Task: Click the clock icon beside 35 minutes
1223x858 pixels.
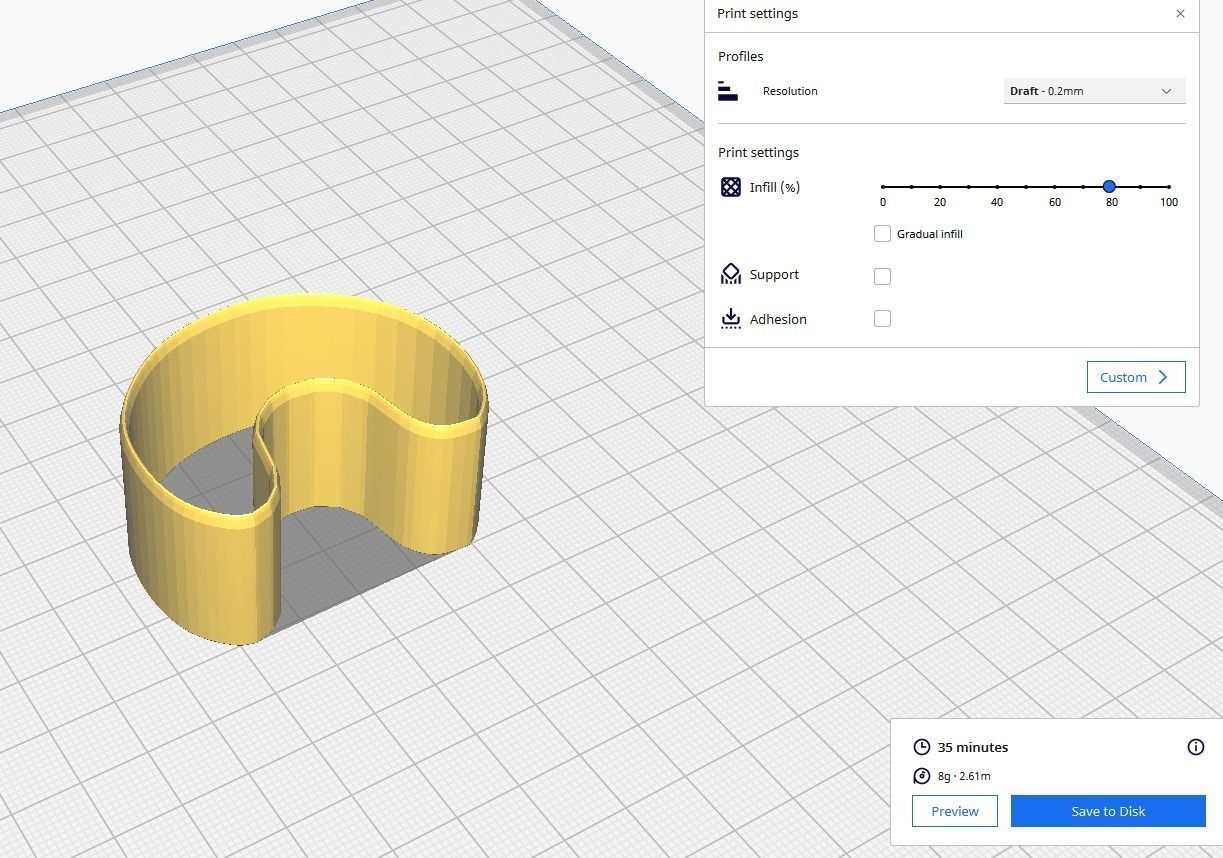Action: click(922, 747)
